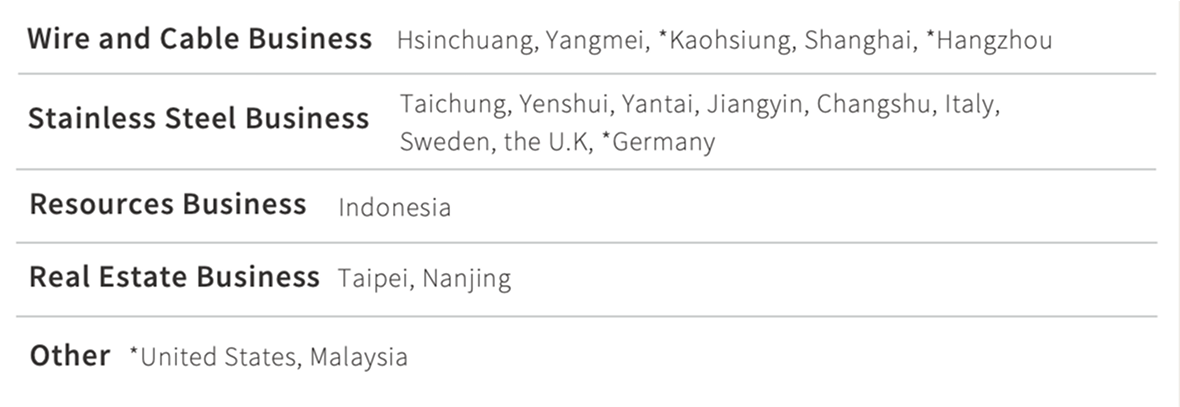Click Malaysia in the Other row

point(358,357)
